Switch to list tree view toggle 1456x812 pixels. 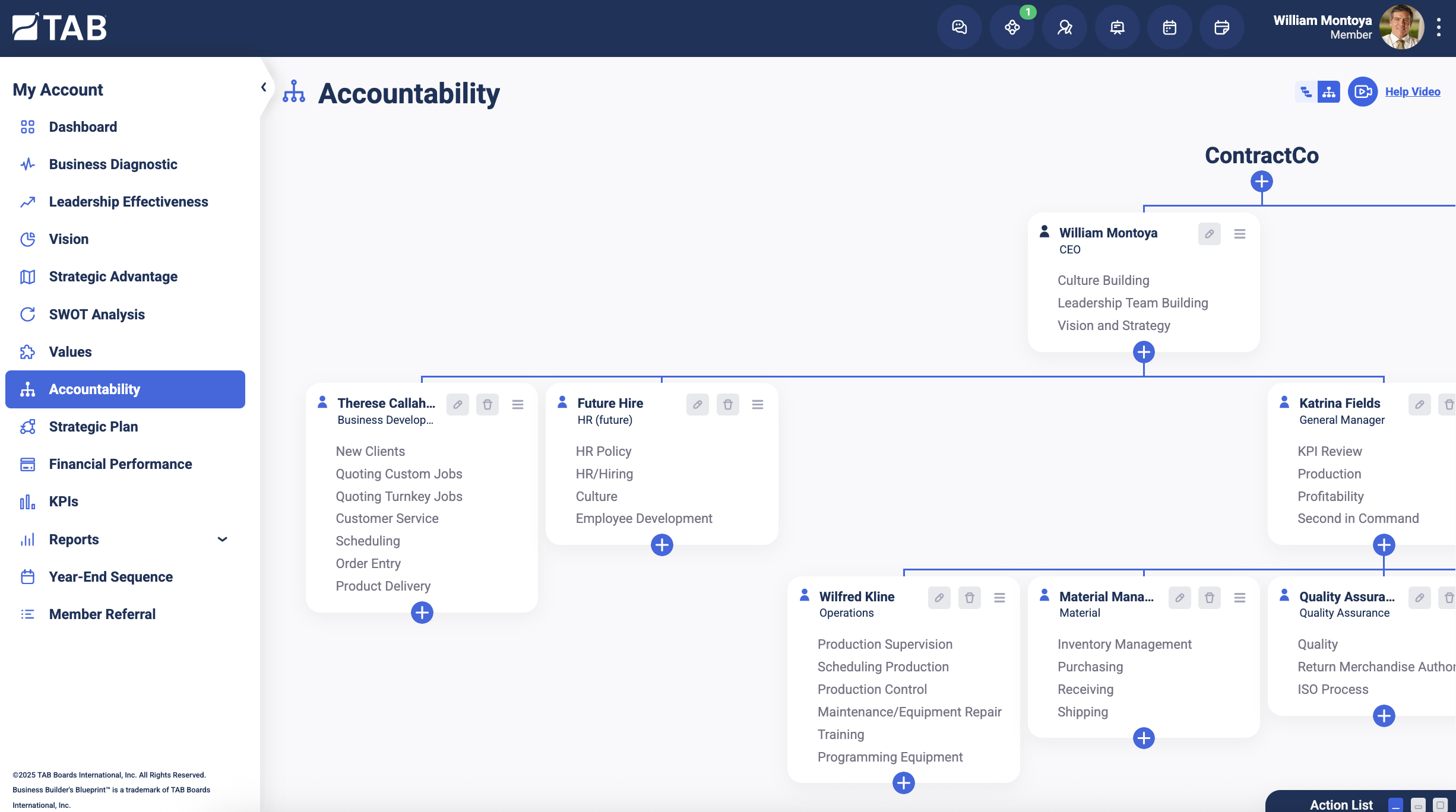[x=1306, y=91]
